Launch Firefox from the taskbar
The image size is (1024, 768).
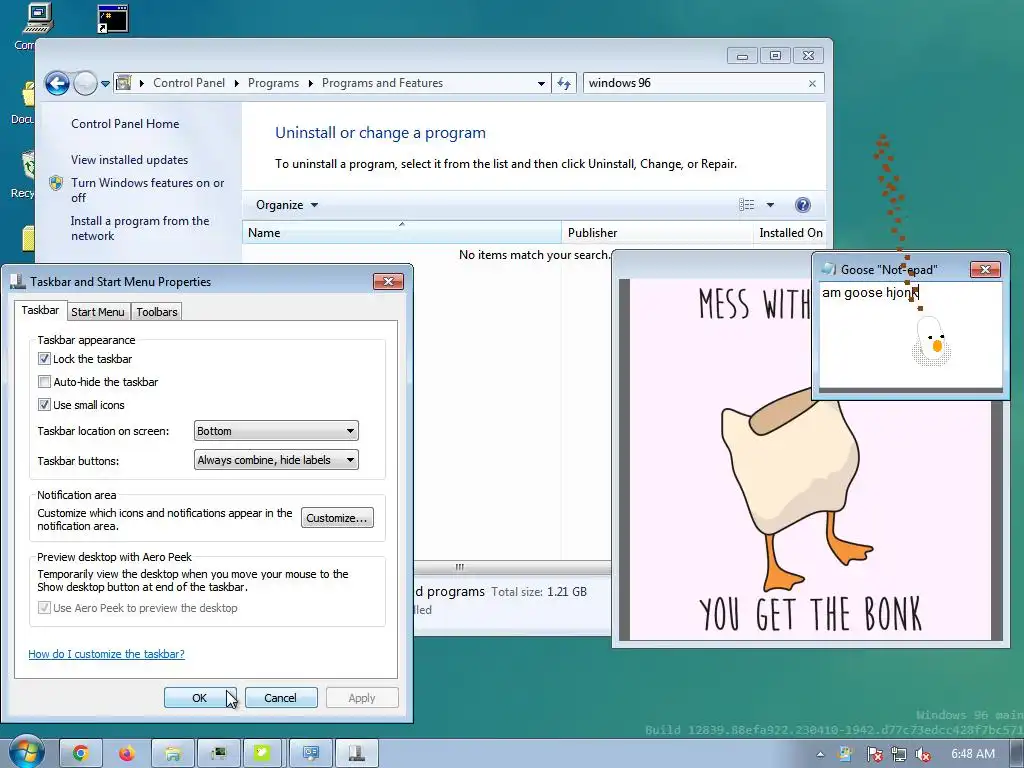tap(127, 754)
